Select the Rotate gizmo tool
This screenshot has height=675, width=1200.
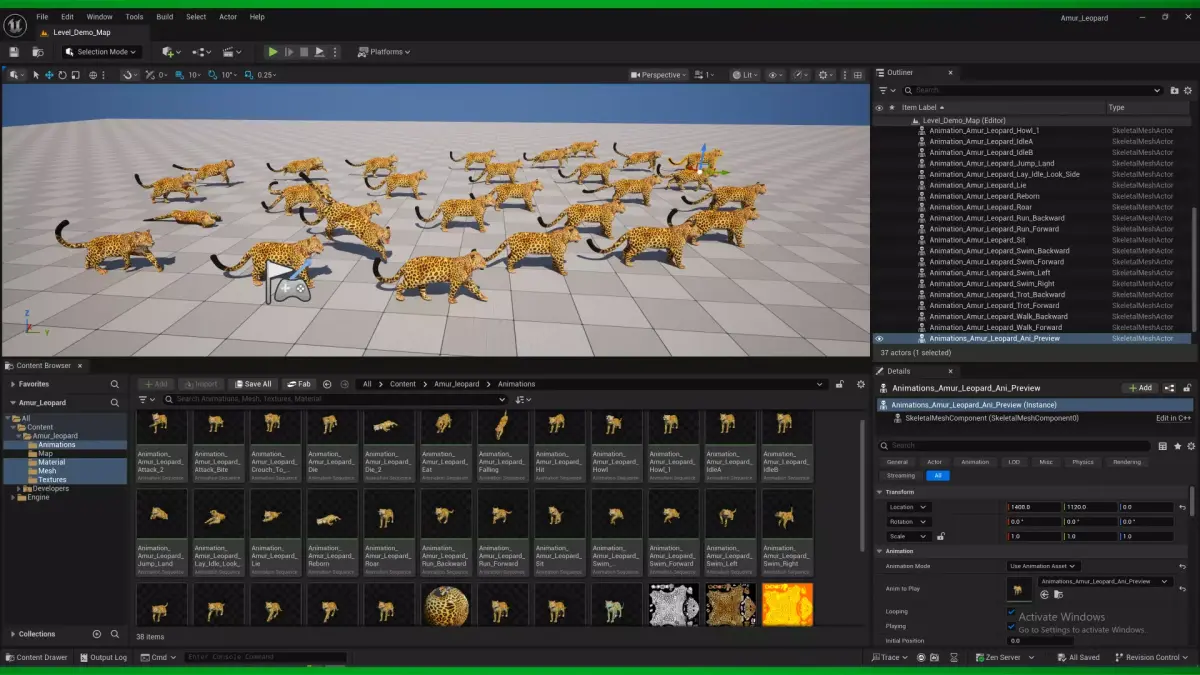pyautogui.click(x=62, y=75)
